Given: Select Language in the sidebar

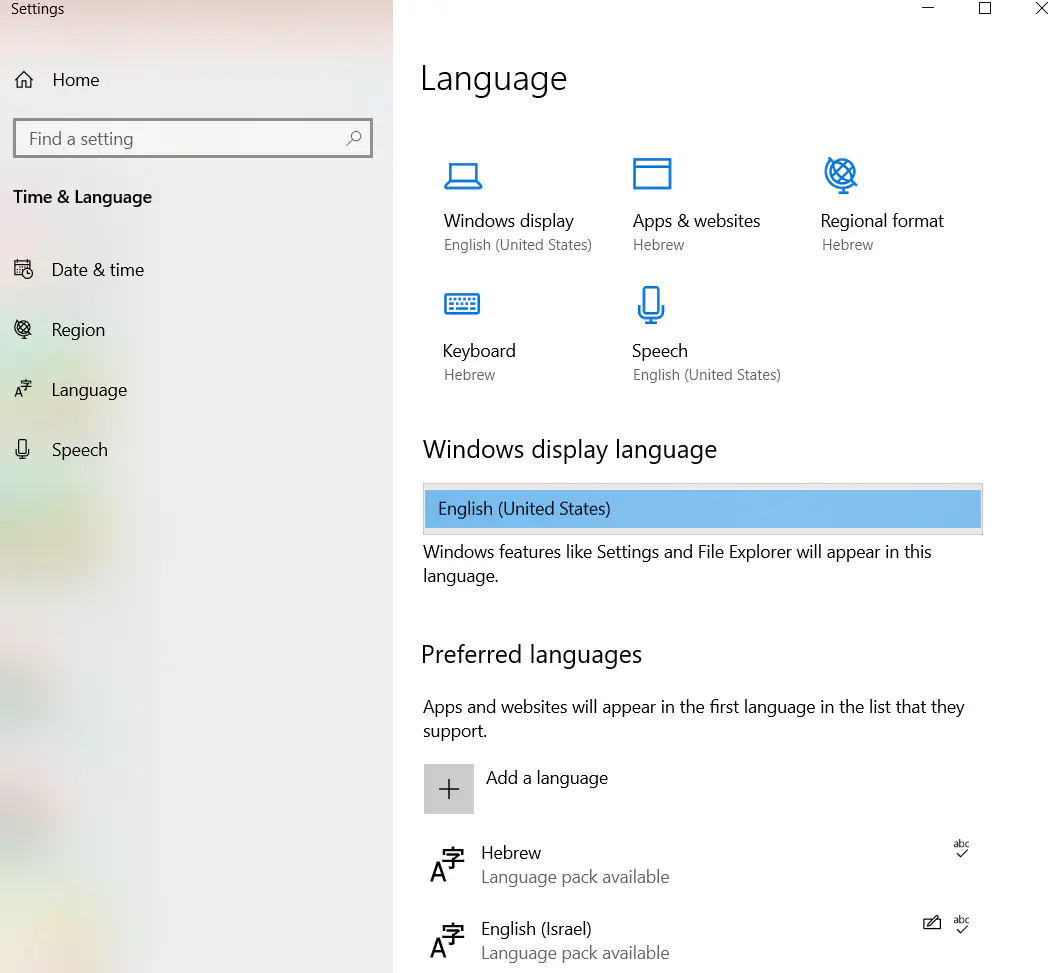Looking at the screenshot, I should [x=89, y=390].
